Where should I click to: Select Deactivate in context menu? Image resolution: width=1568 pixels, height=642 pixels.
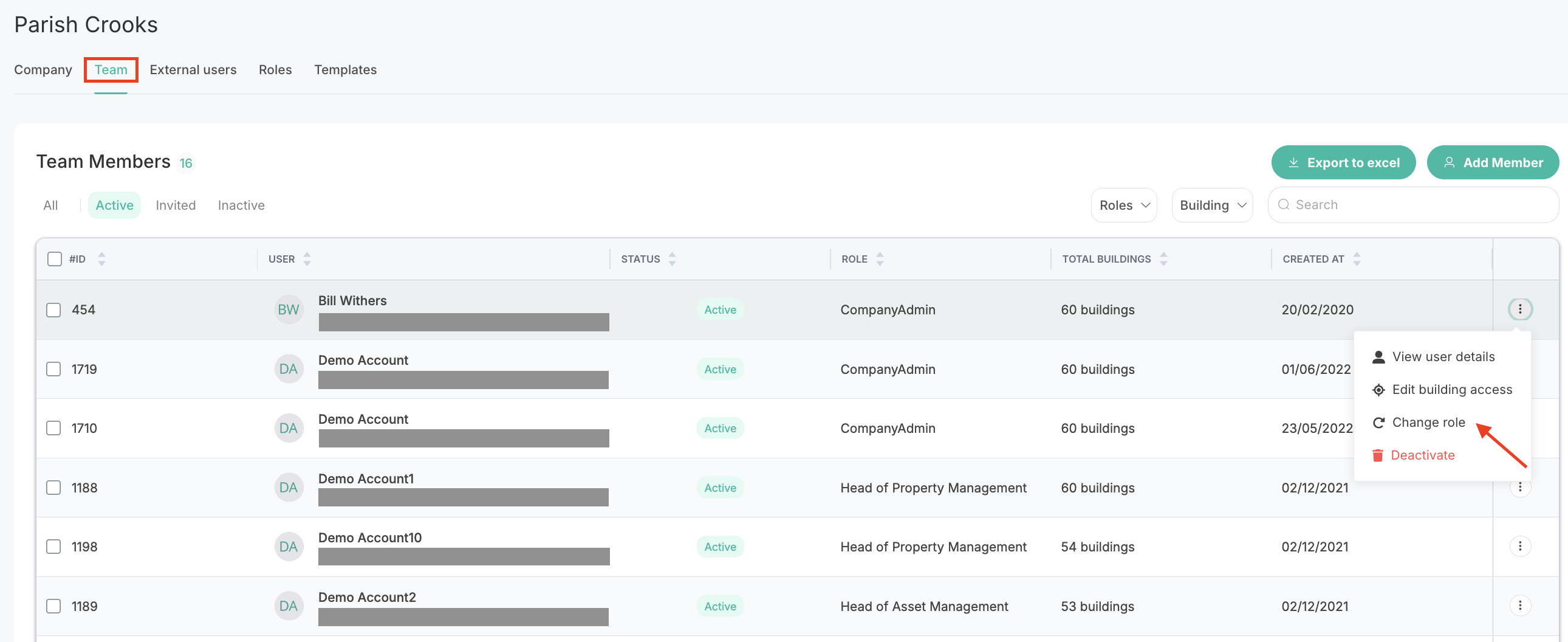click(x=1414, y=455)
